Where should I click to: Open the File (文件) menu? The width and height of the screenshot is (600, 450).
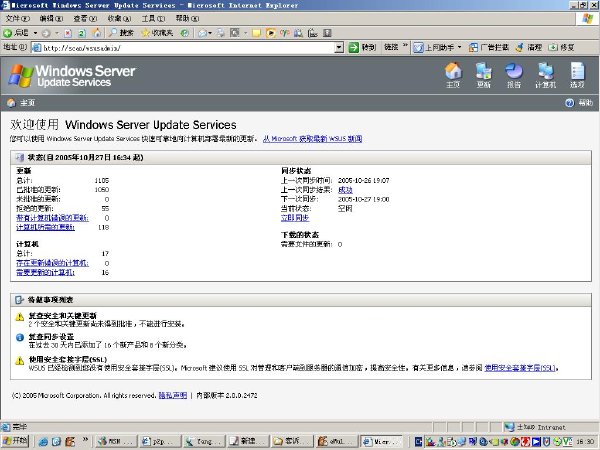tap(17, 18)
